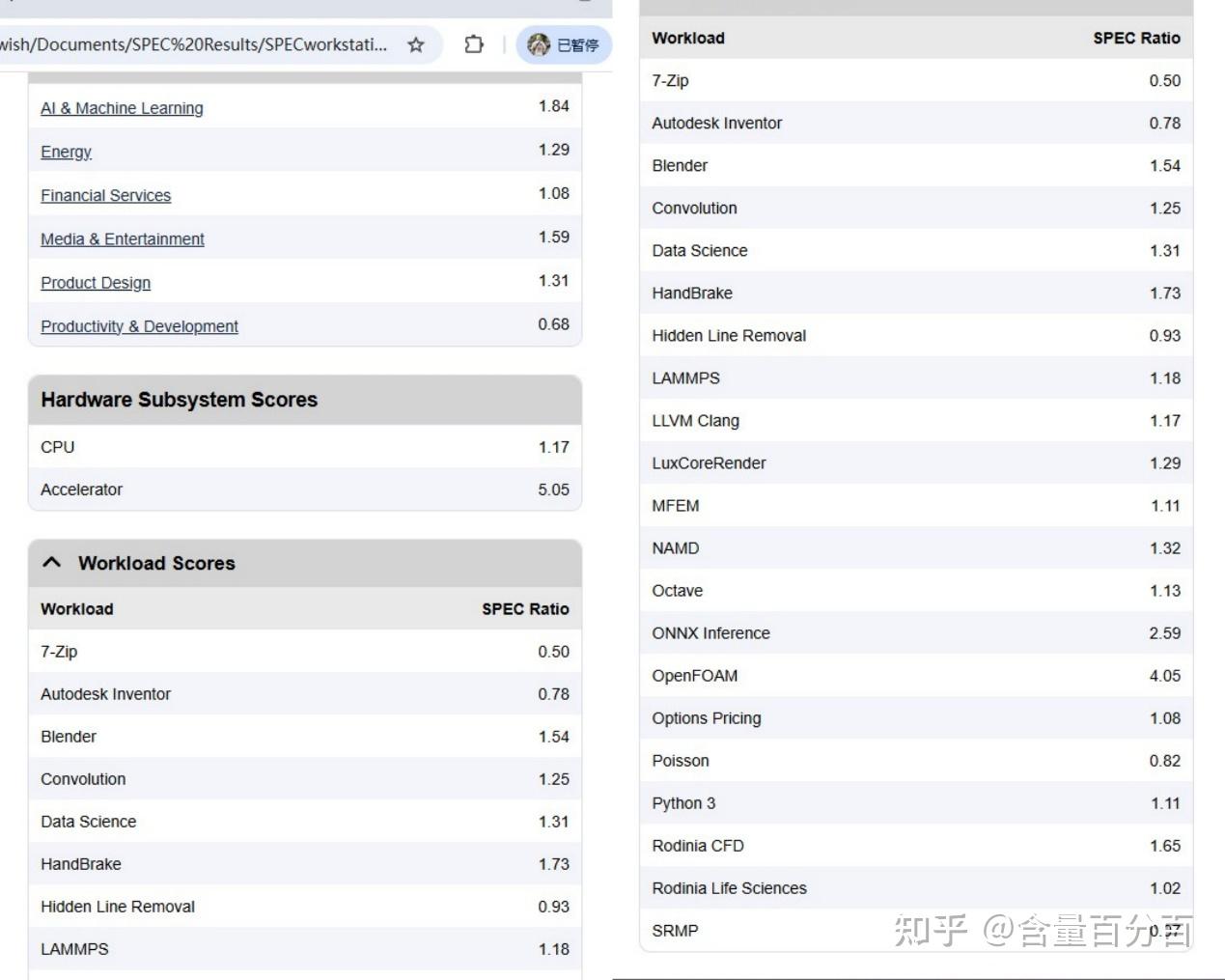Select the Media & Entertainment score 1.59
This screenshot has height=980, width=1225.
pos(553,237)
